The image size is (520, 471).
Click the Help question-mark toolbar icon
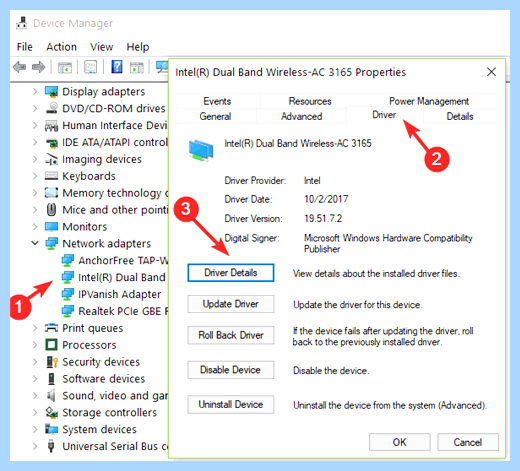click(x=117, y=67)
